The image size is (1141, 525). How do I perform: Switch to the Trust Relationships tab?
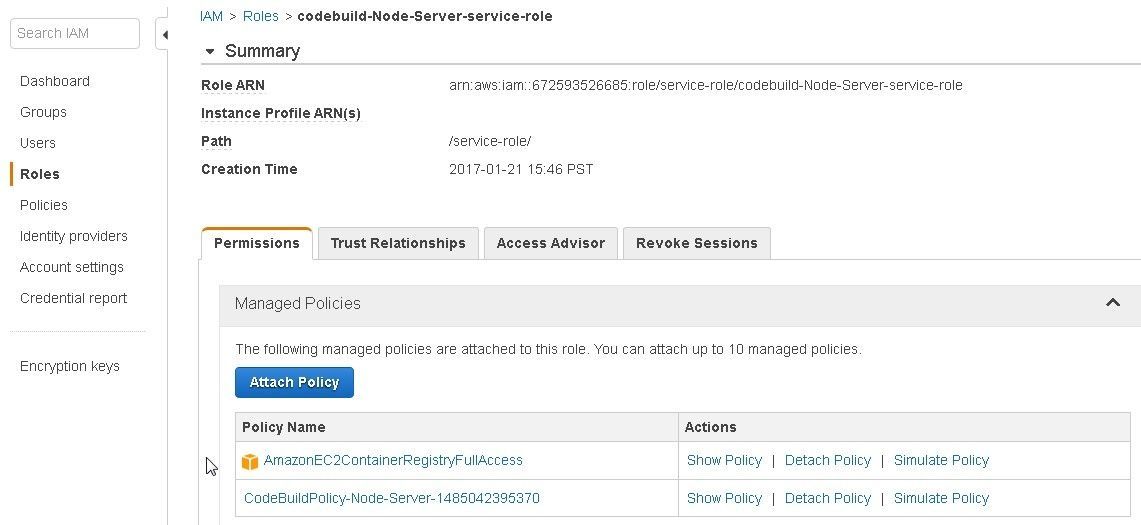point(398,243)
